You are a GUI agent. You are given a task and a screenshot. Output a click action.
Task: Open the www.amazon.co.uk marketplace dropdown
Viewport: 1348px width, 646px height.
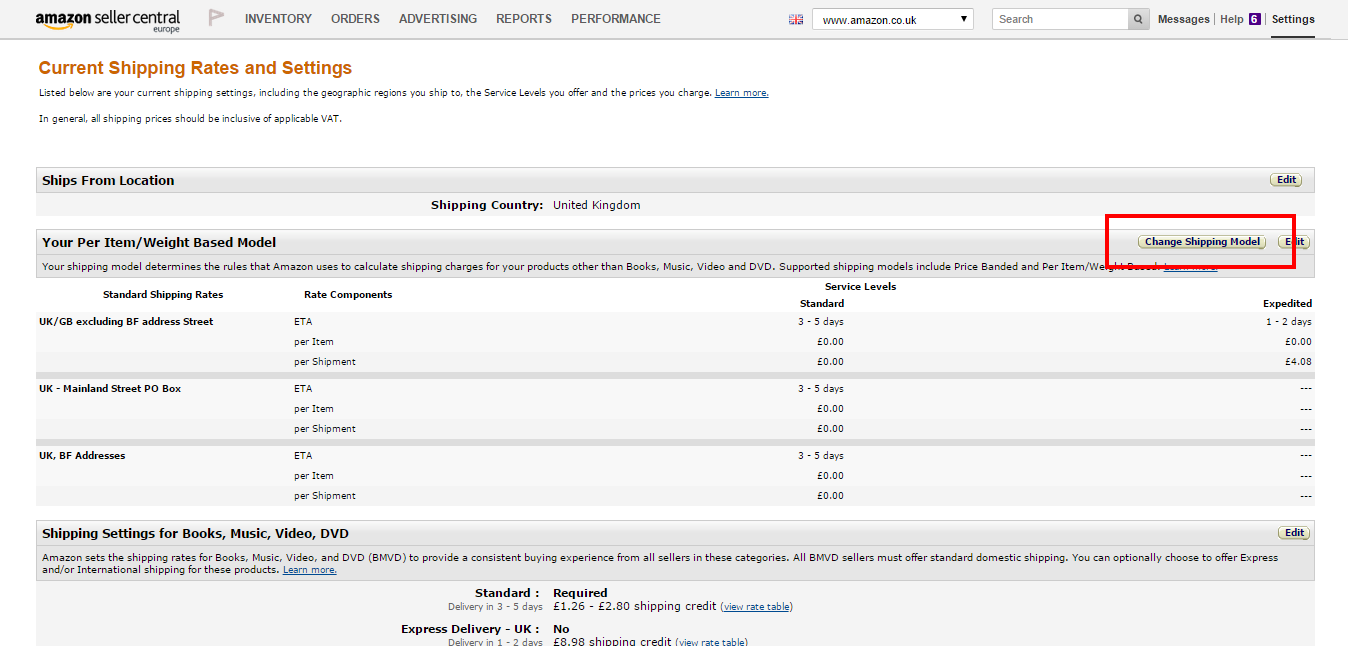click(893, 19)
